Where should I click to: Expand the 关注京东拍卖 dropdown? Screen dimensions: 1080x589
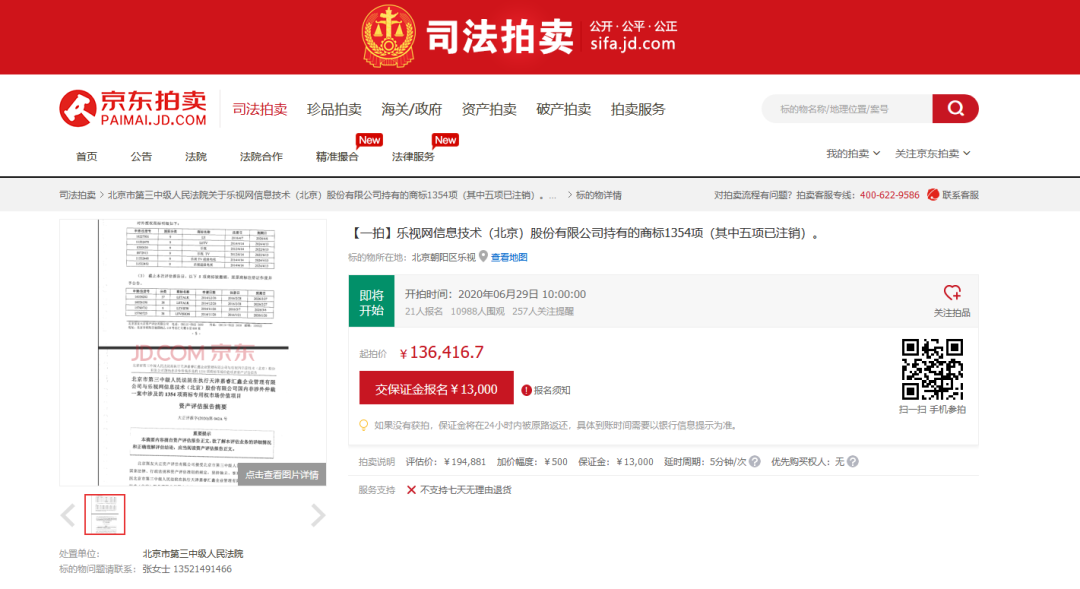(x=933, y=154)
